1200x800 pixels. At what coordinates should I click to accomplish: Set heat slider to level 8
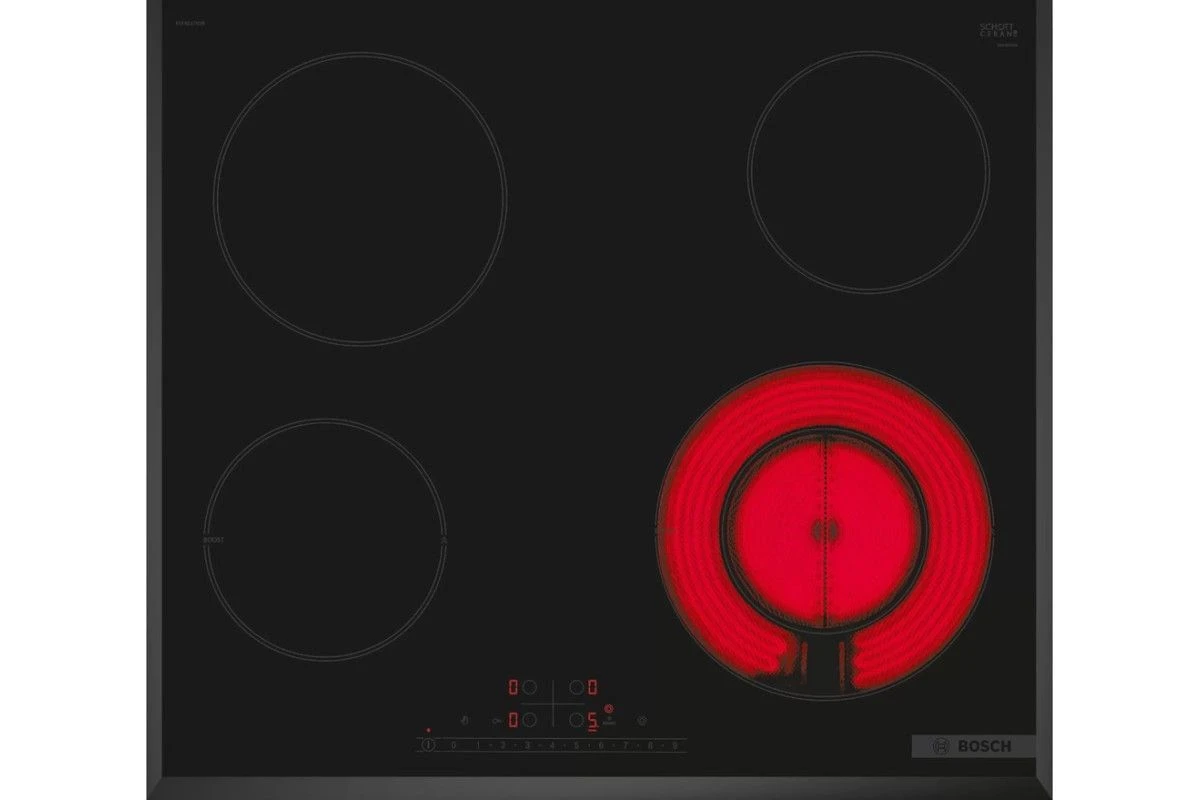pyautogui.click(x=651, y=745)
